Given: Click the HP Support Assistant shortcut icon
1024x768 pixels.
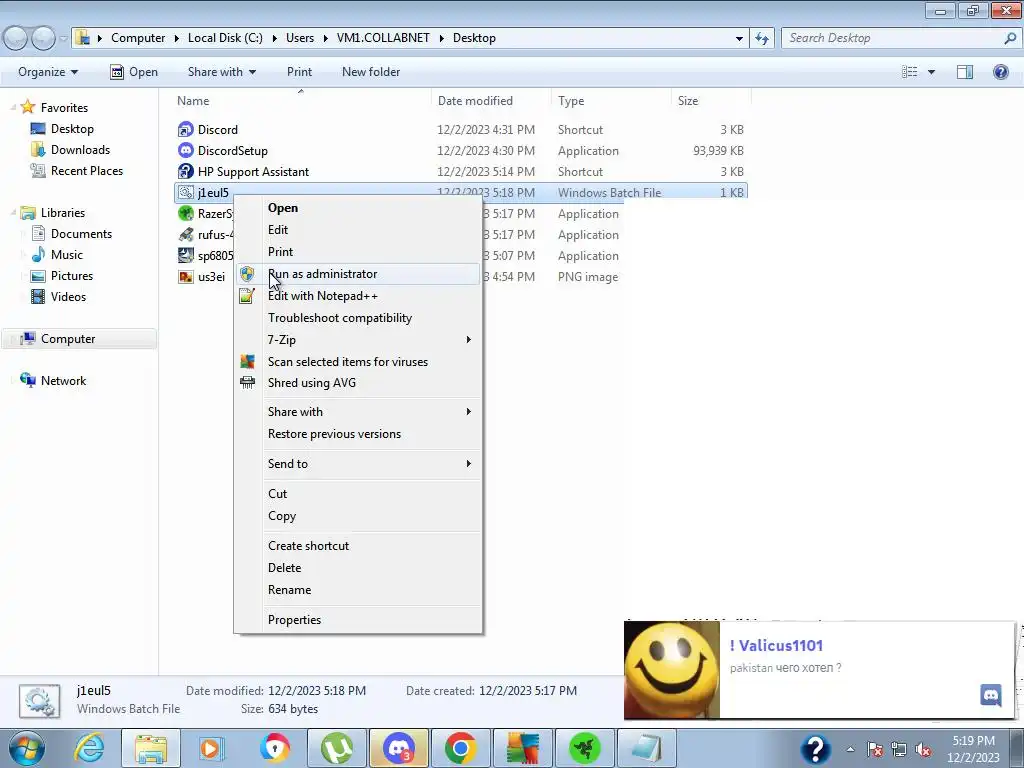Looking at the screenshot, I should tap(185, 171).
